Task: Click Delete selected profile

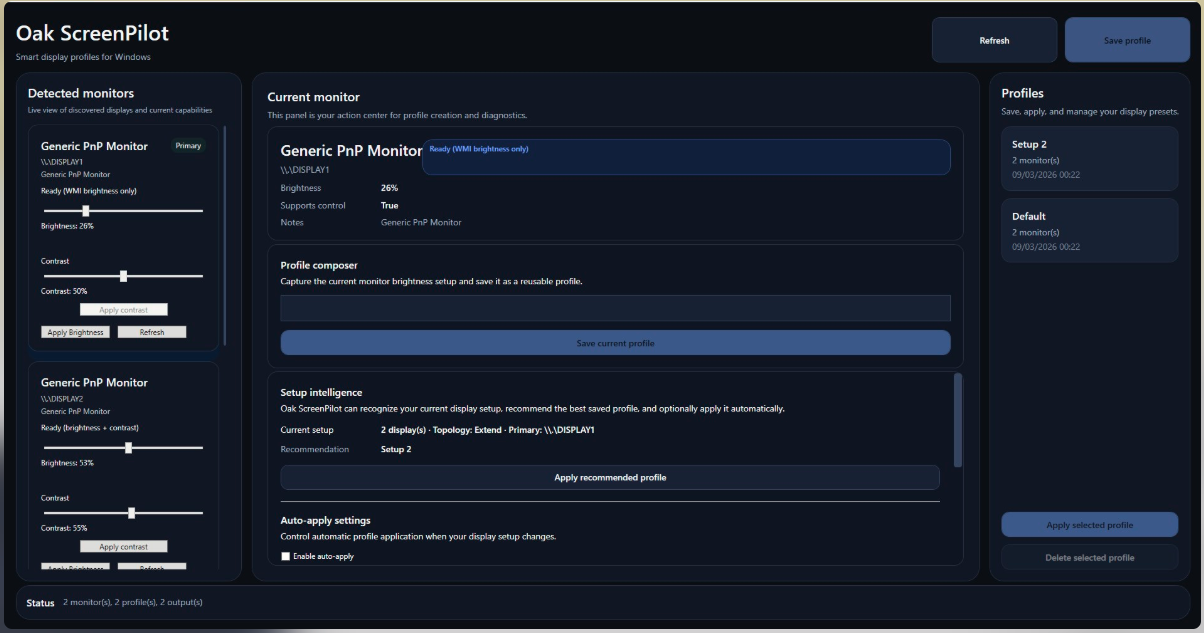Action: click(x=1089, y=557)
